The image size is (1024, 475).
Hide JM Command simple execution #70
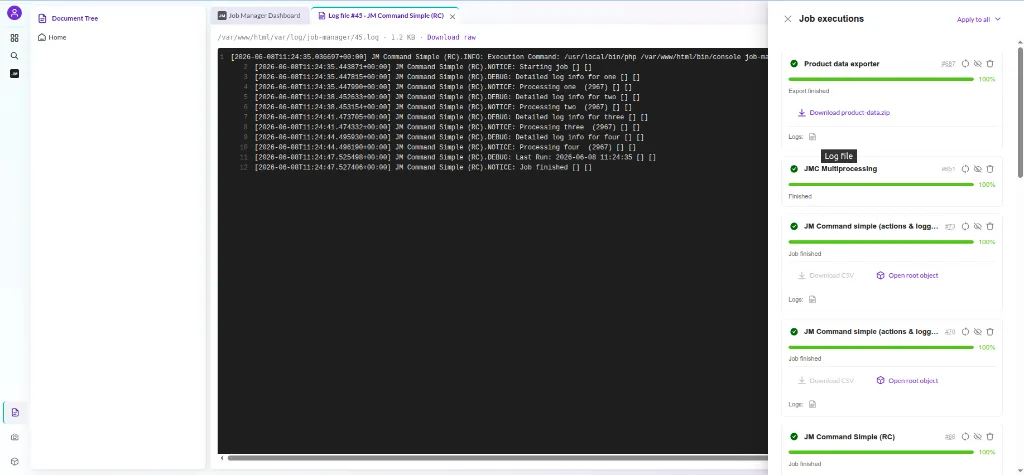(978, 331)
